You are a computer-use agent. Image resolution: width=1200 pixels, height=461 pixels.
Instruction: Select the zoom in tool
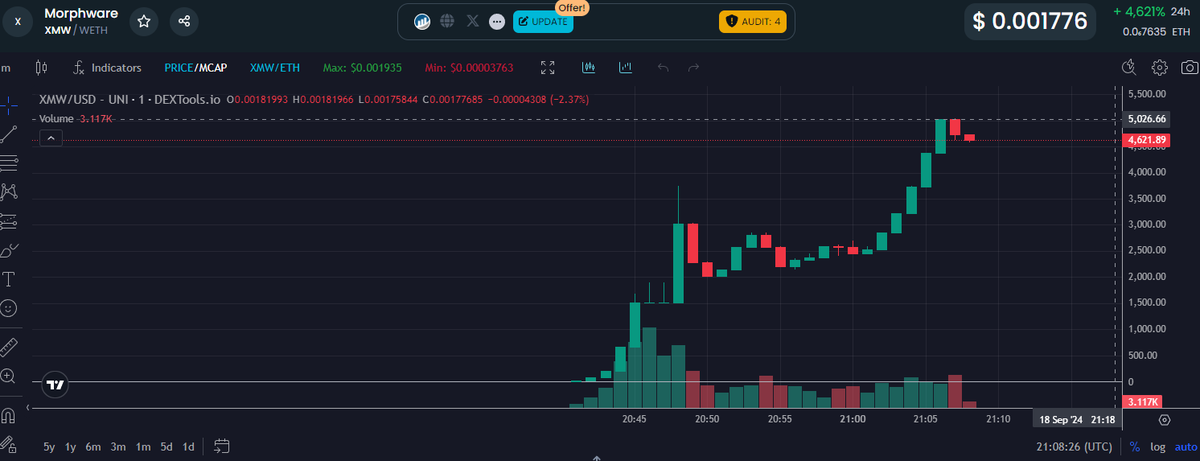tap(9, 376)
